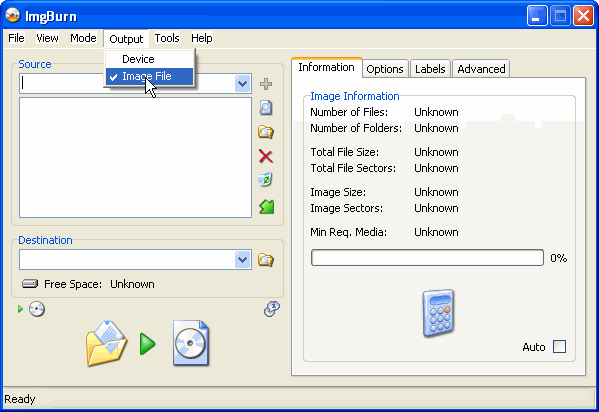The height and width of the screenshot is (412, 599).
Task: Switch to the Labels tab
Action: [430, 69]
